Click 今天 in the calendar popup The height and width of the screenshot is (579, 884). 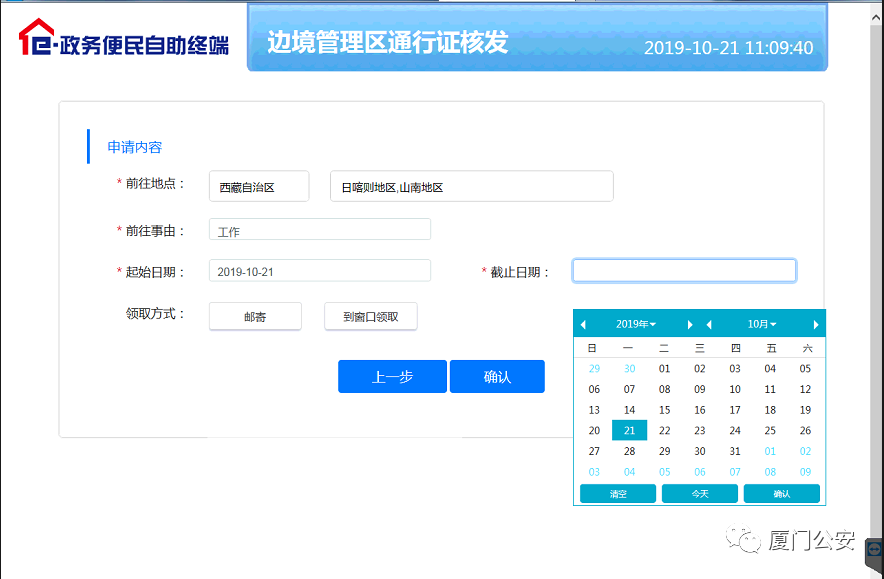coord(700,494)
